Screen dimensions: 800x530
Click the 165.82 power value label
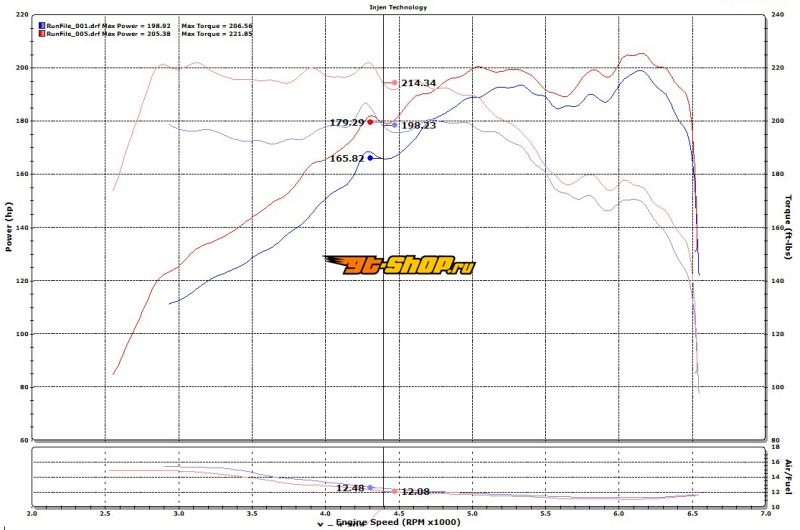pos(346,158)
